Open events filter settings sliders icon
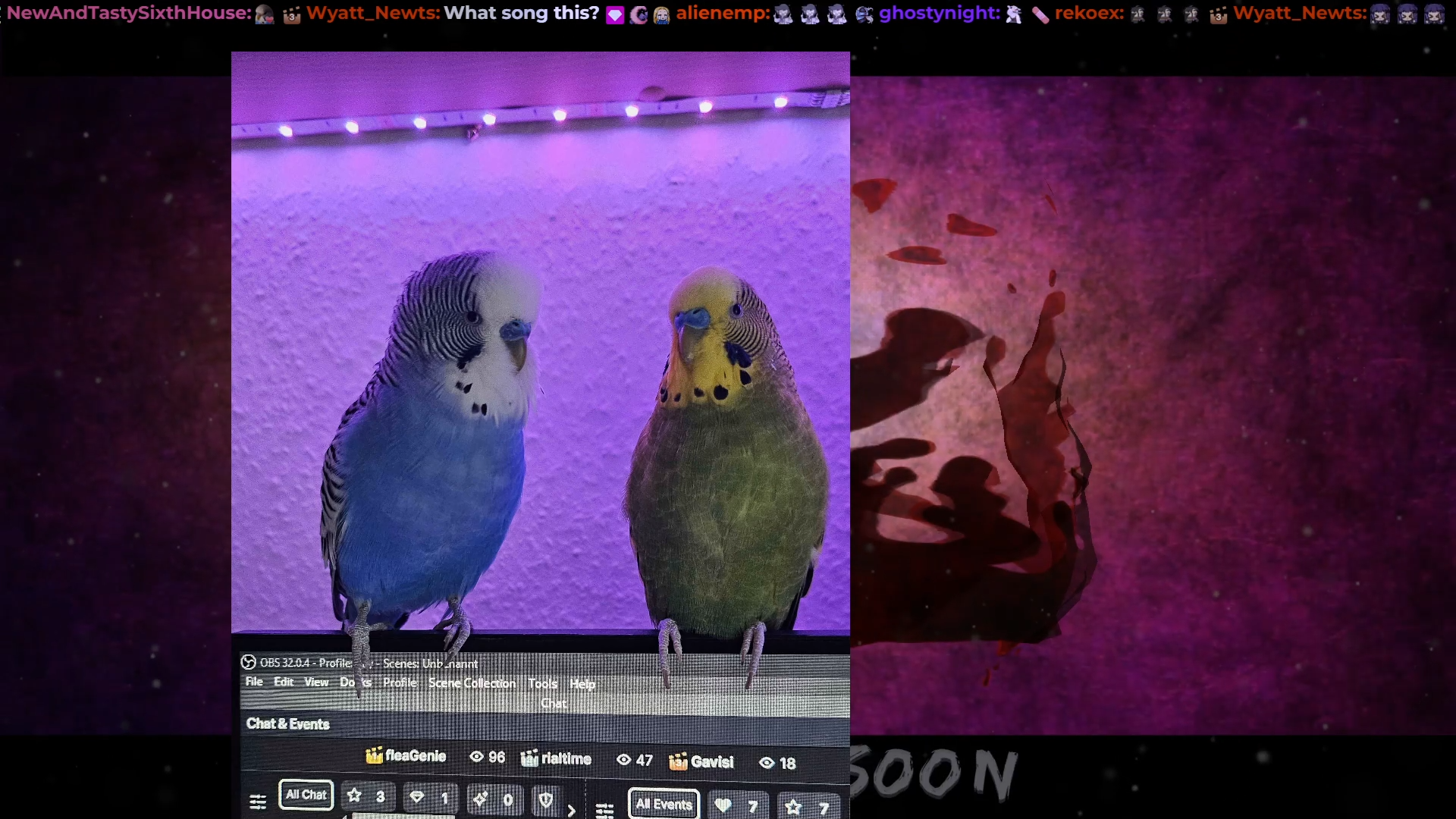 click(604, 811)
